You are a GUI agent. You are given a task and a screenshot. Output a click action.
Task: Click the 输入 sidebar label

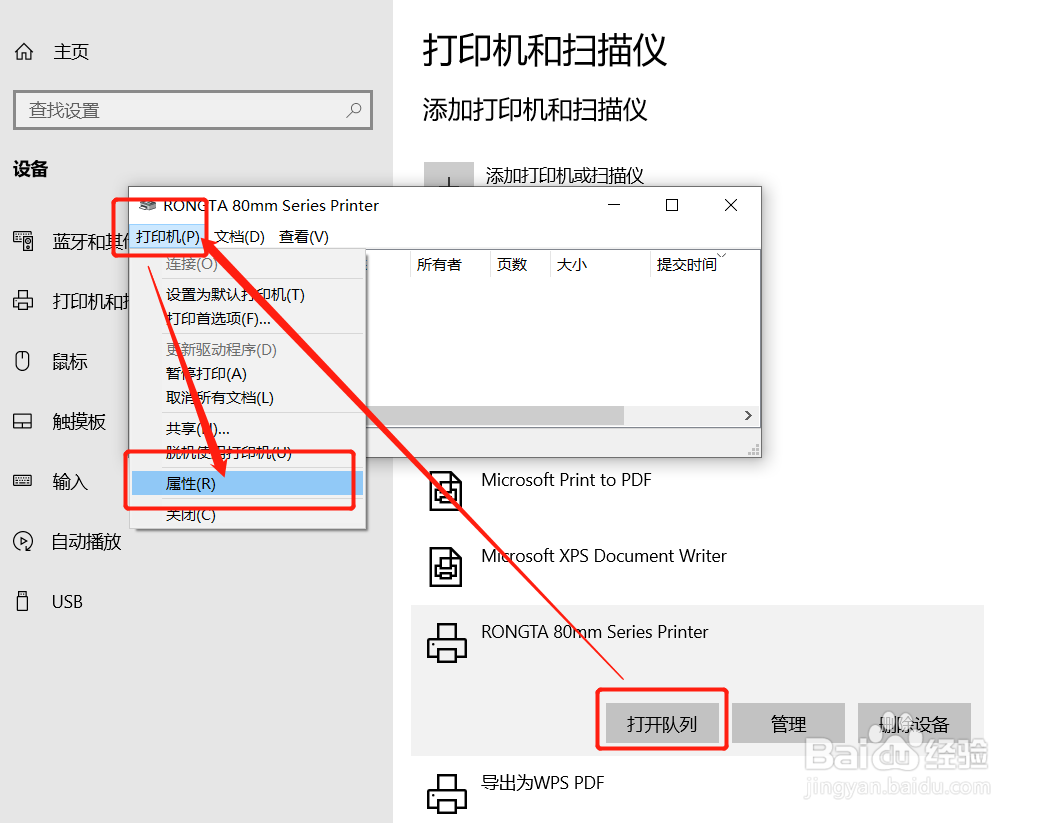(70, 481)
